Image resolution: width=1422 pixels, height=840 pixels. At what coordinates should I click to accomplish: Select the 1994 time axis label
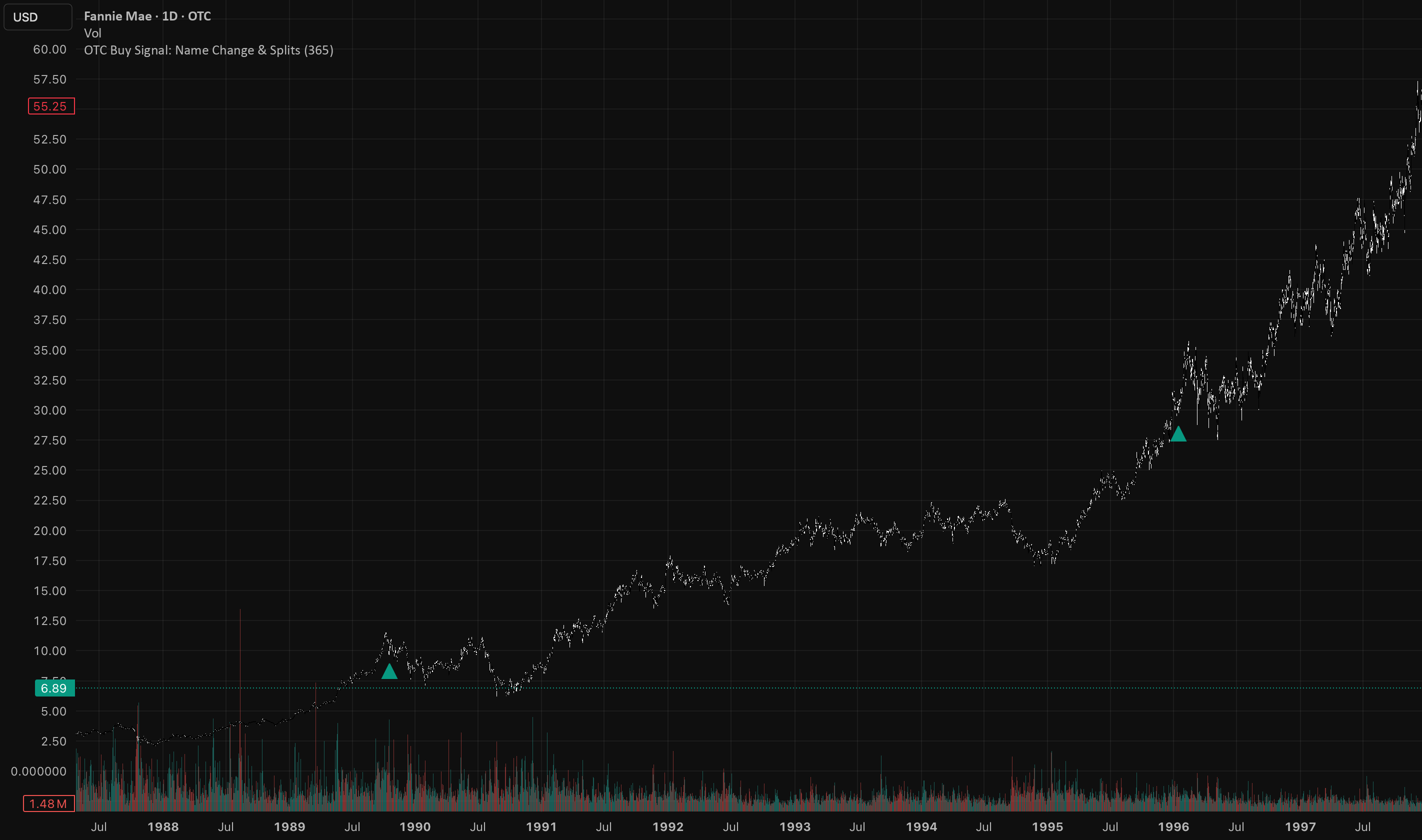pos(921,826)
